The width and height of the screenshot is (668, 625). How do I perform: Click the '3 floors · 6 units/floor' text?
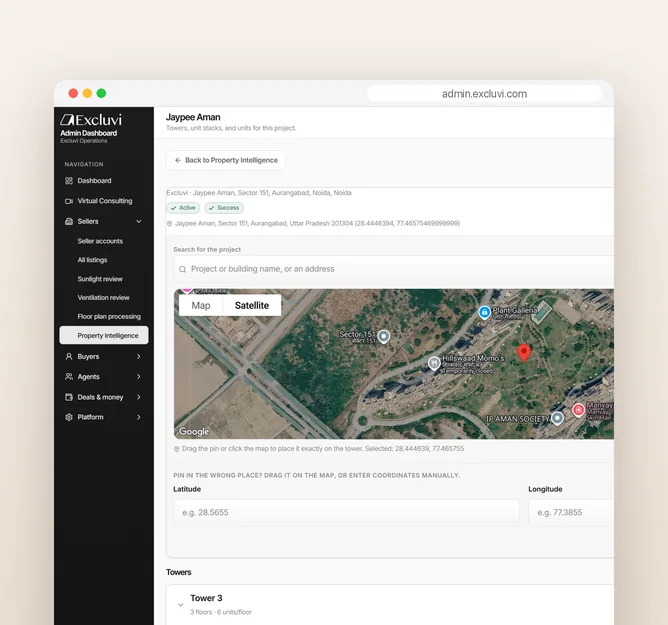221,612
